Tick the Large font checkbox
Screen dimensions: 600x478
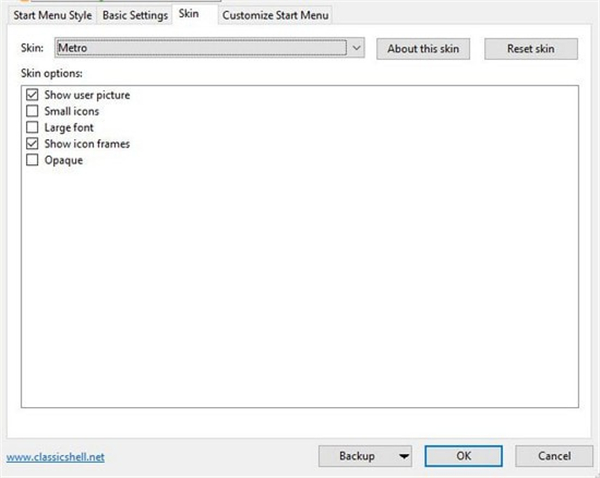32,127
